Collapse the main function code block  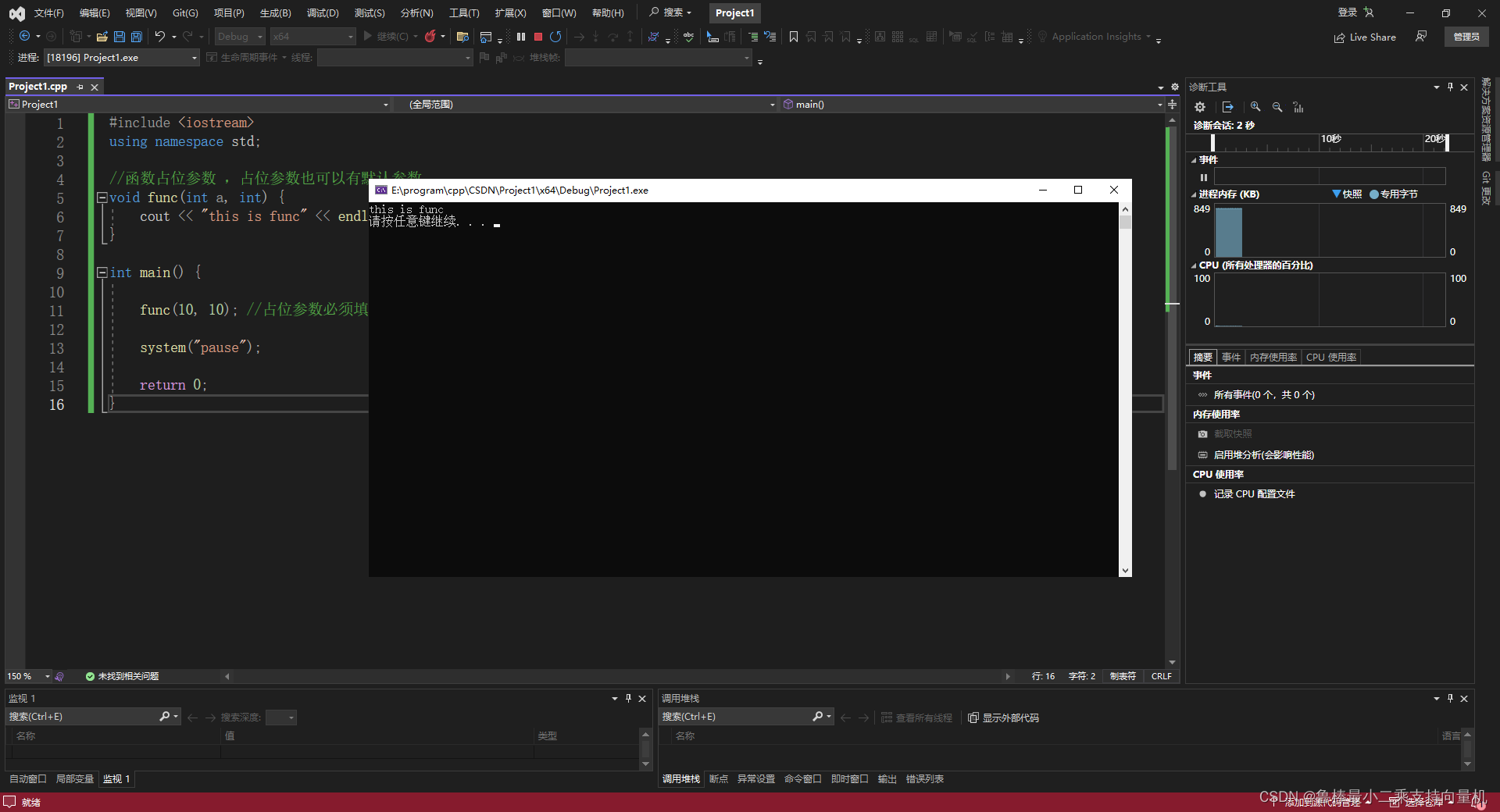pyautogui.click(x=102, y=272)
